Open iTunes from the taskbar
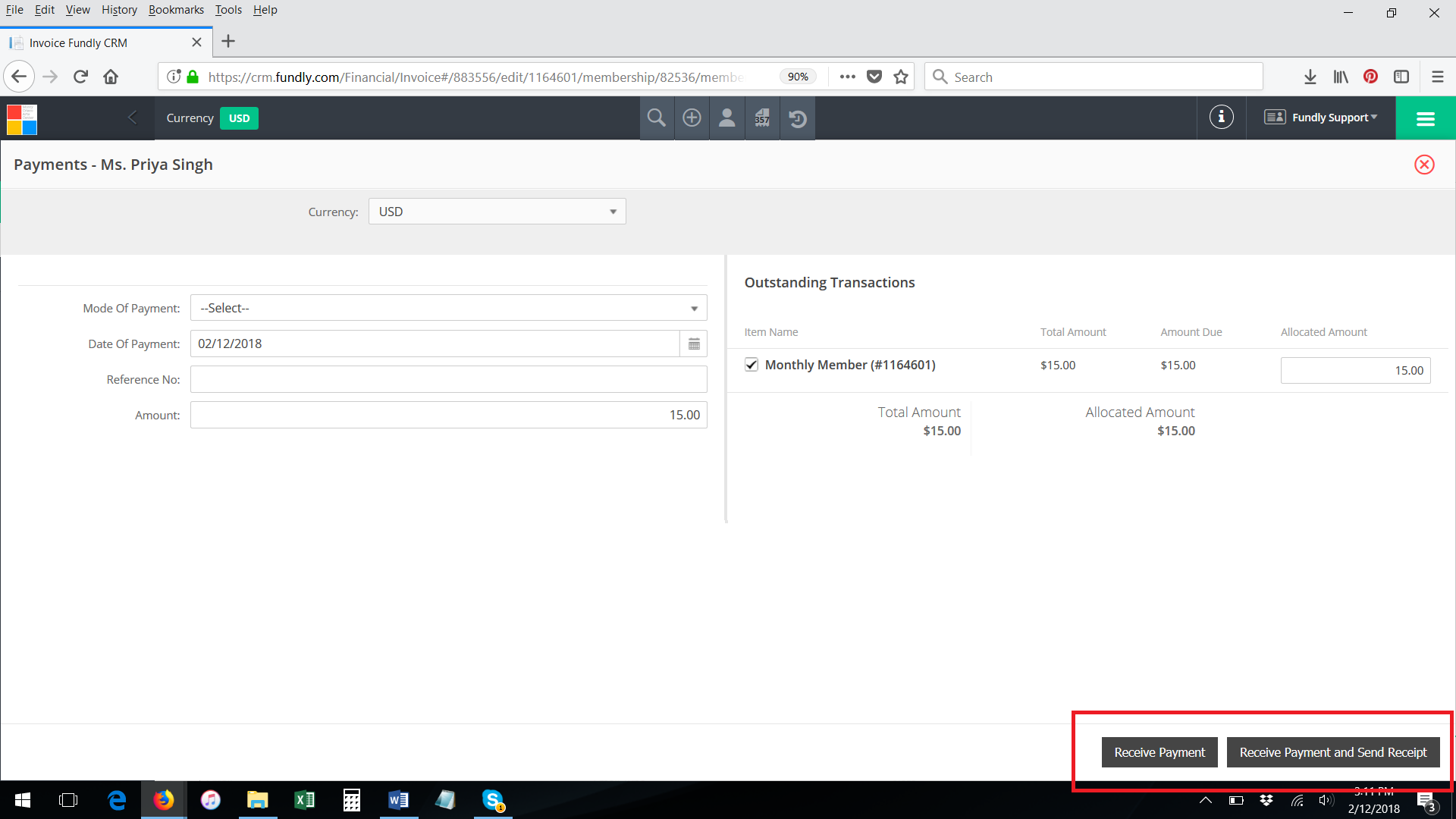 (x=210, y=800)
